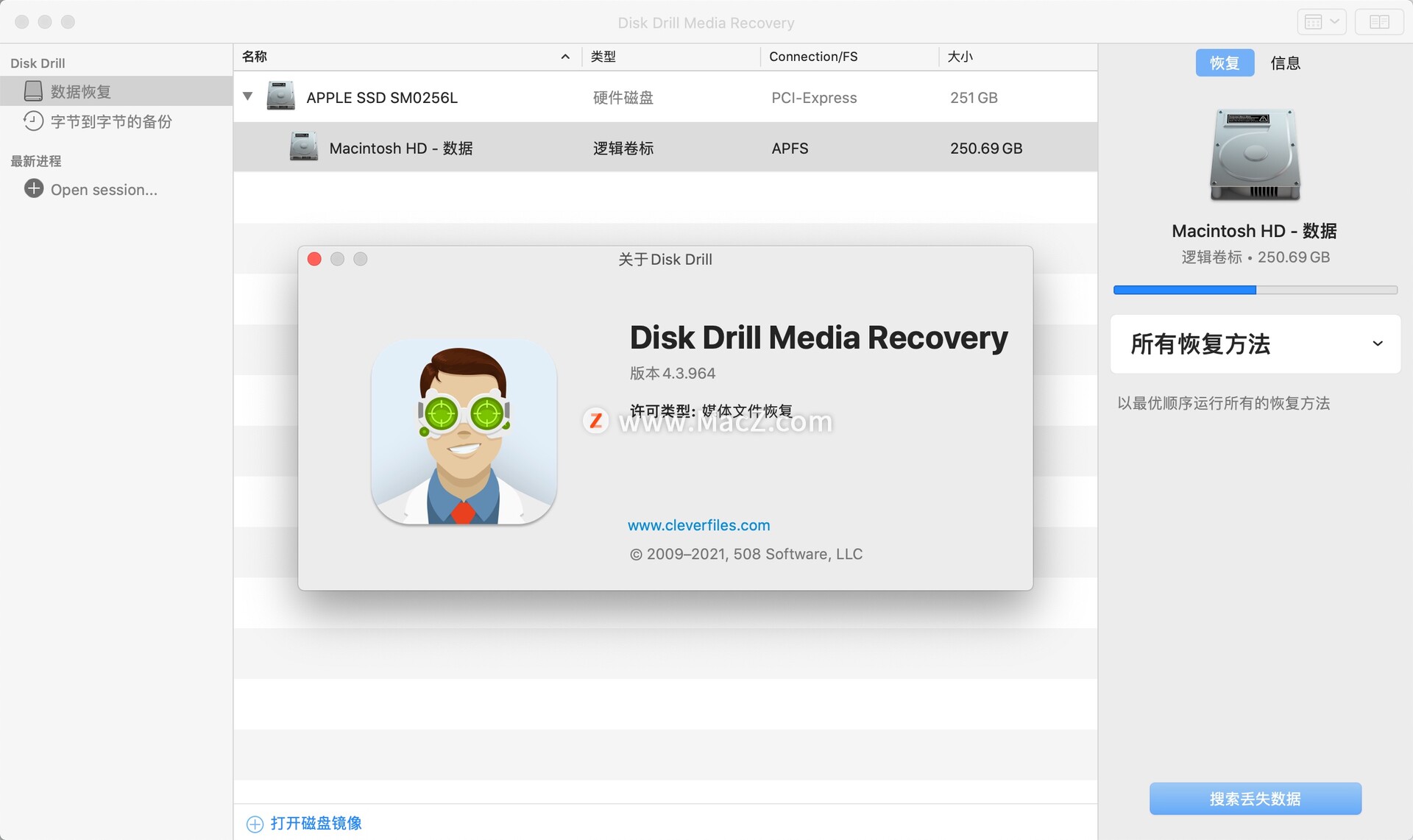1413x840 pixels.
Task: Click the 搜索丢失数据 button
Action: point(1255,798)
